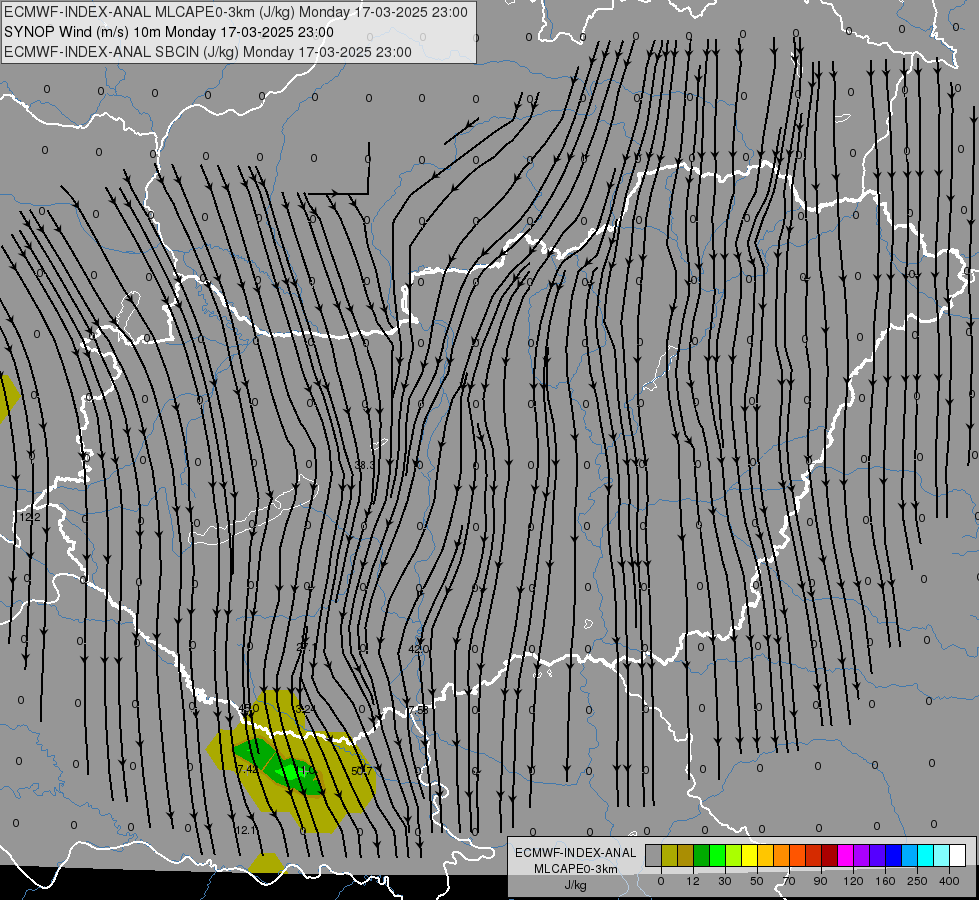Pick the magenta legend swatch

pos(845,855)
